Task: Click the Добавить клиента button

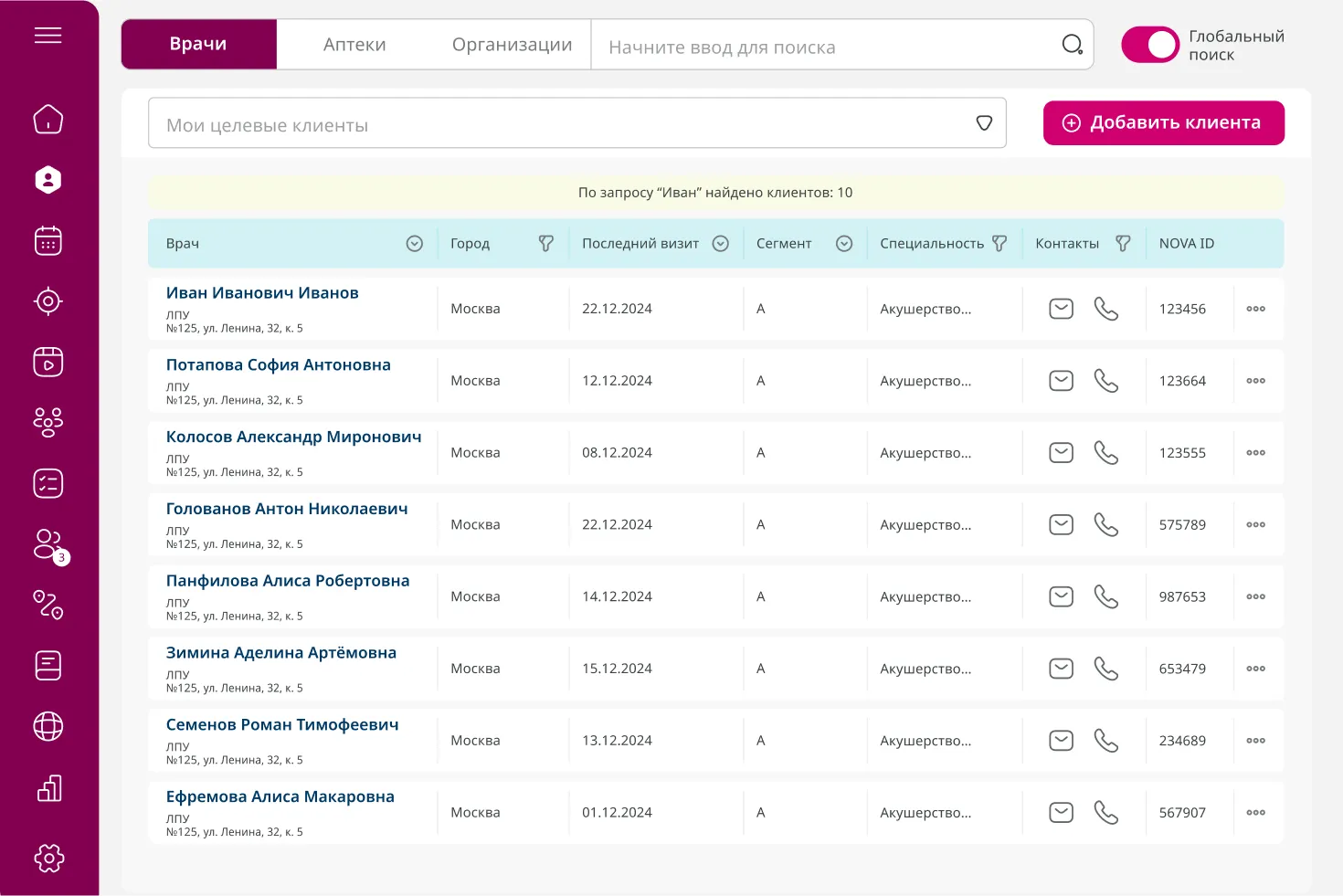Action: tap(1163, 123)
